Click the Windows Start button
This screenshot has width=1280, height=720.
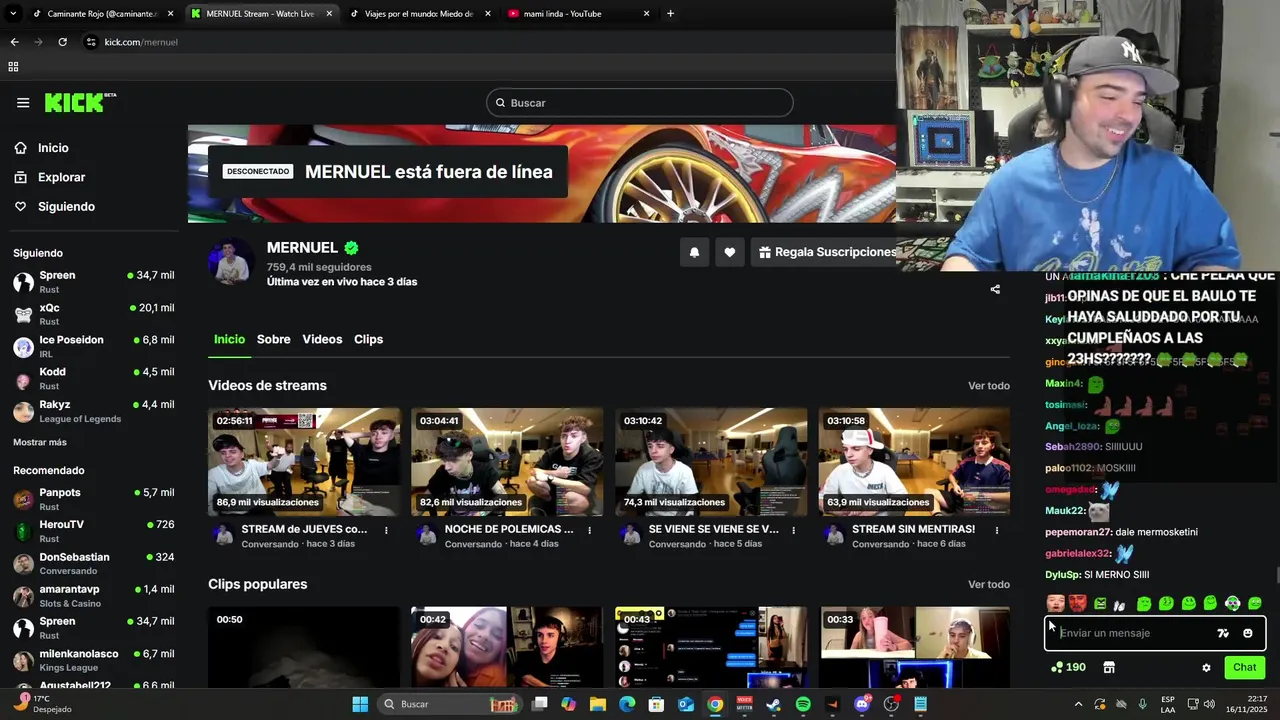(x=360, y=704)
